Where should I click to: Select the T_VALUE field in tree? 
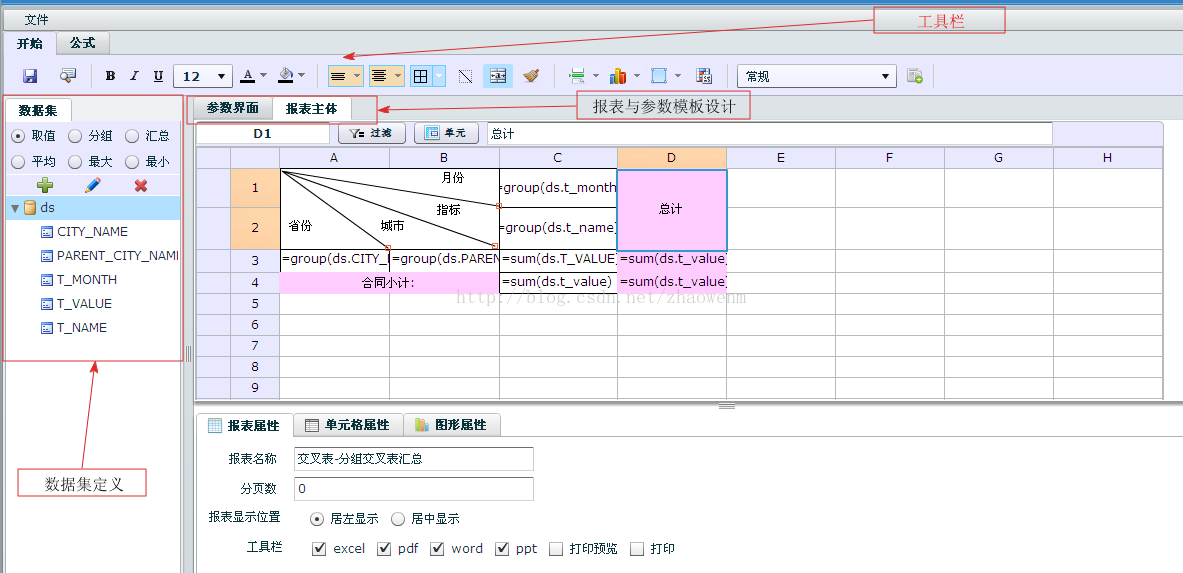point(84,303)
